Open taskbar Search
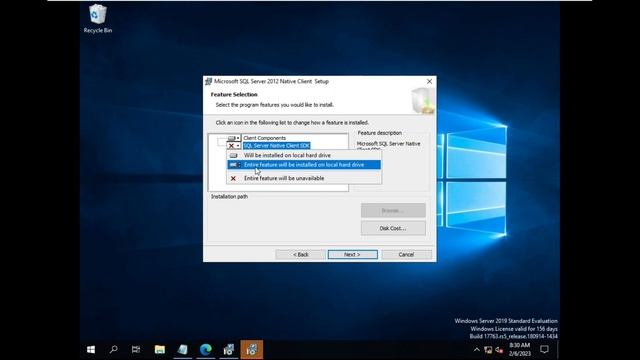This screenshot has width=640, height=360. (113, 350)
